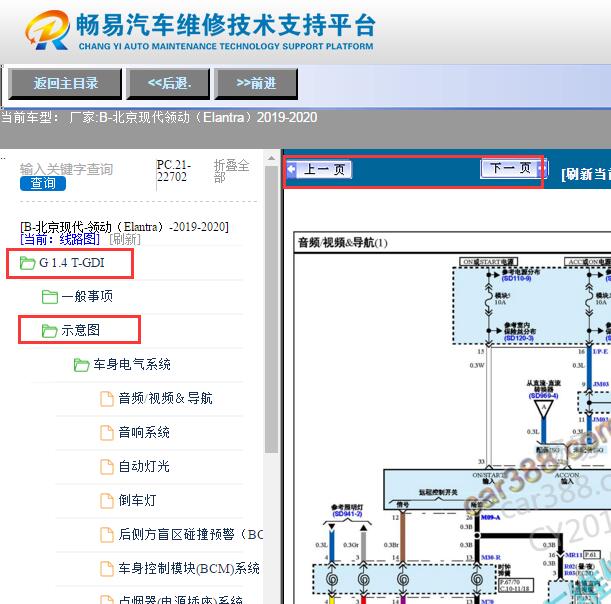Click the 下一页 next page button

(514, 168)
